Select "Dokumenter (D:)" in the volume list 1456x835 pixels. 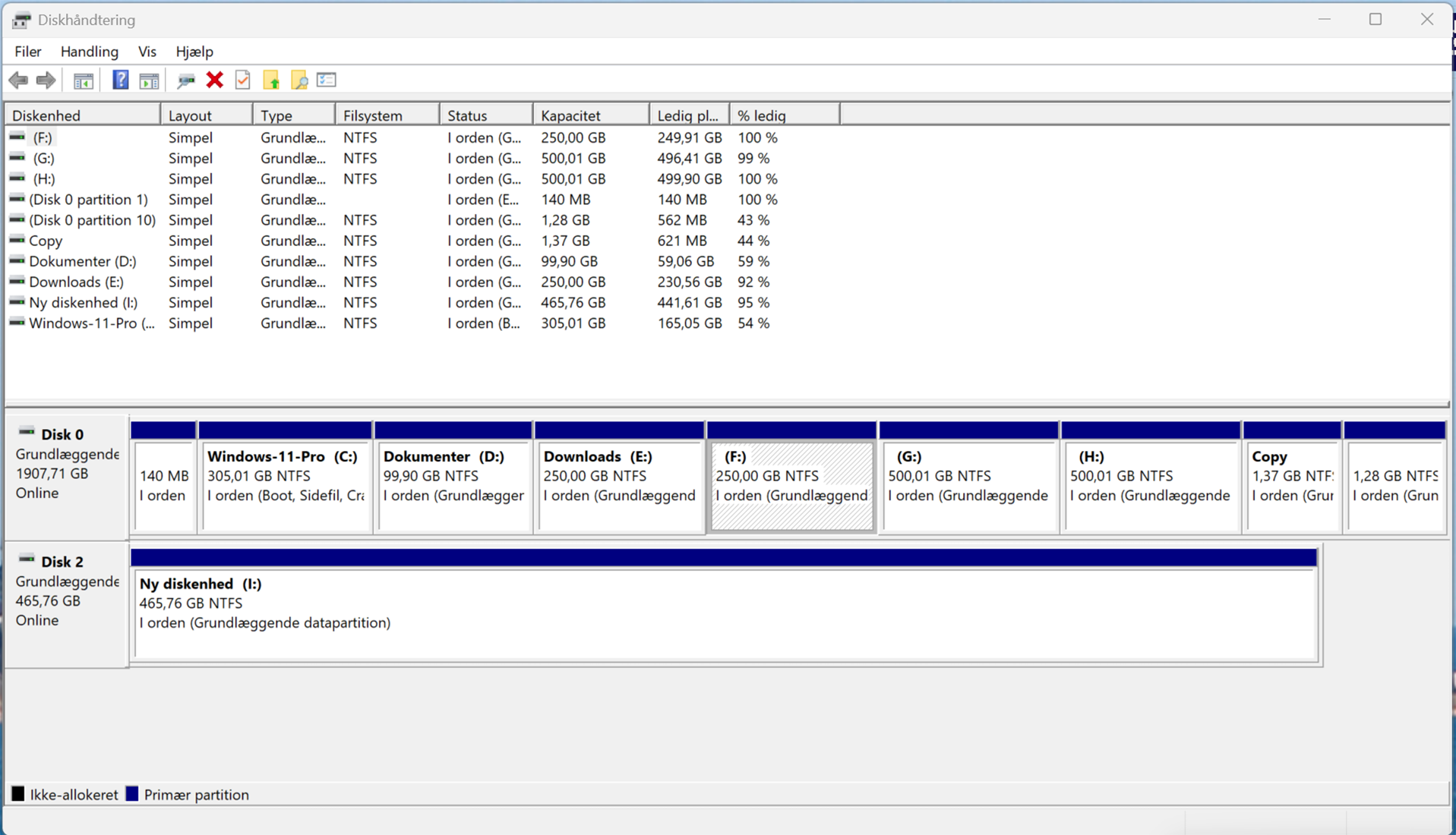(83, 261)
